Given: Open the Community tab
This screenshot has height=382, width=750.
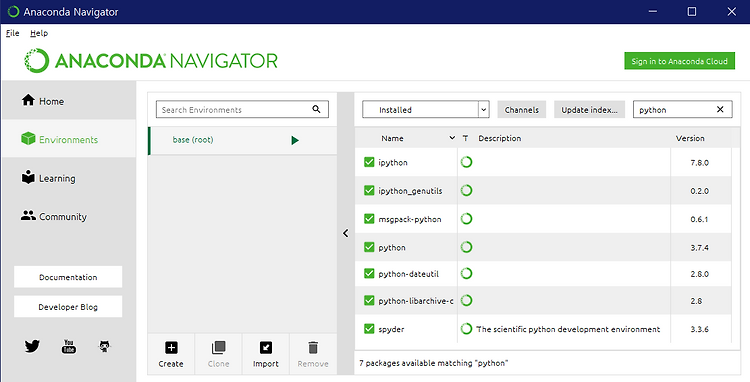Looking at the screenshot, I should click(68, 216).
